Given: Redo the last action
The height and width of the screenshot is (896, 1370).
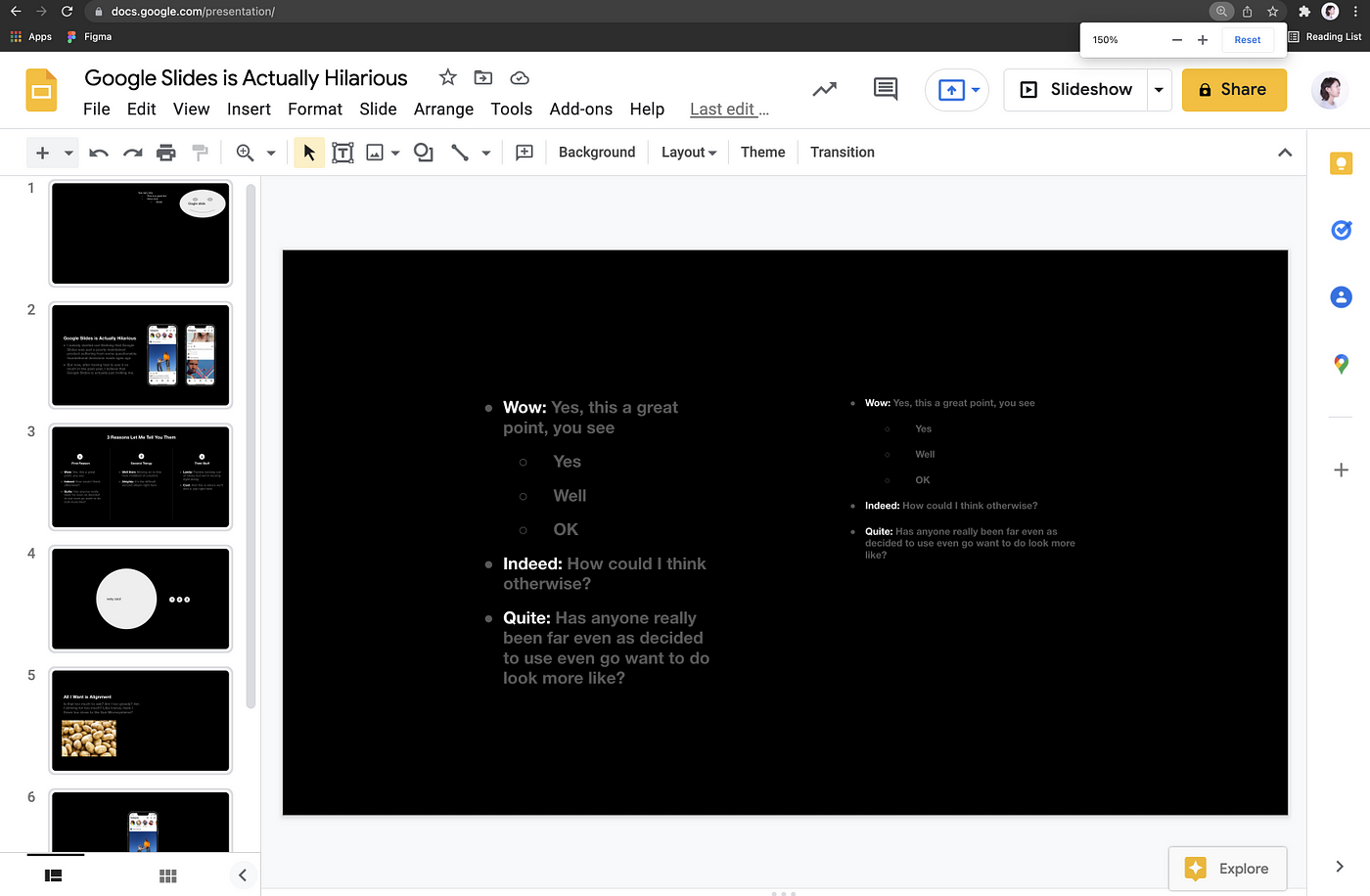Looking at the screenshot, I should coord(133,153).
